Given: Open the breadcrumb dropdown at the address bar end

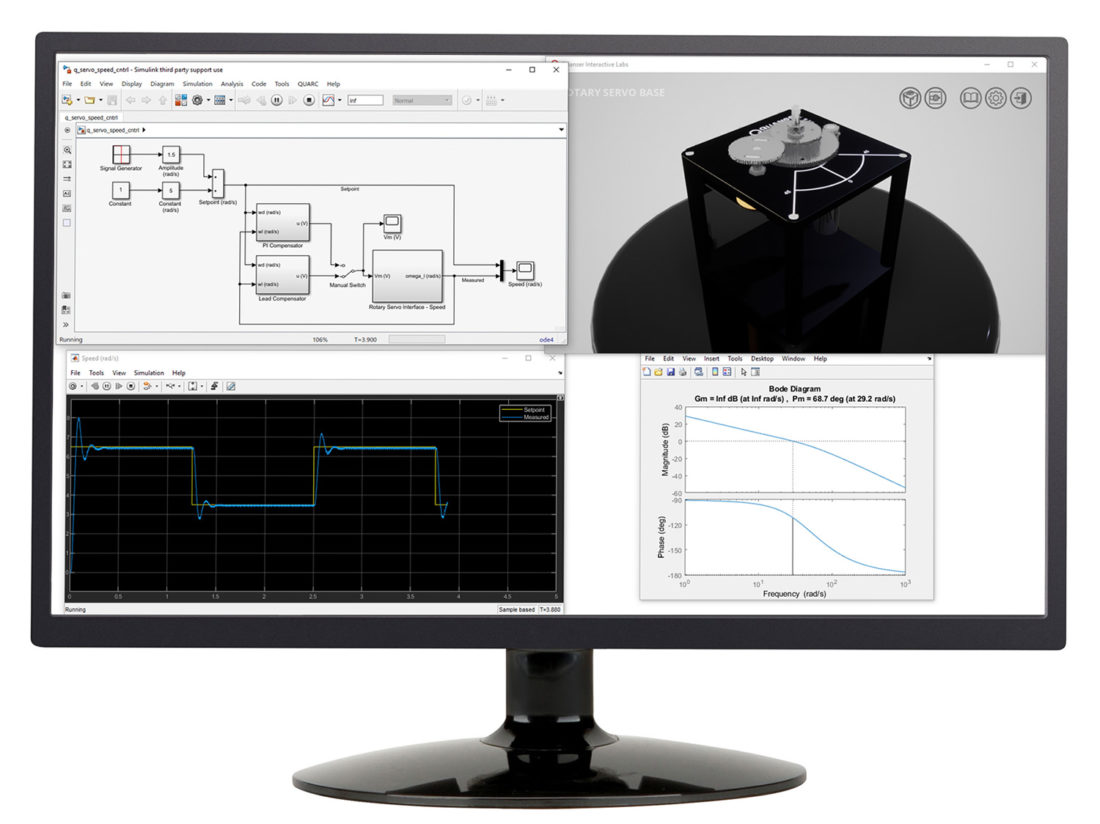Looking at the screenshot, I should click(560, 130).
